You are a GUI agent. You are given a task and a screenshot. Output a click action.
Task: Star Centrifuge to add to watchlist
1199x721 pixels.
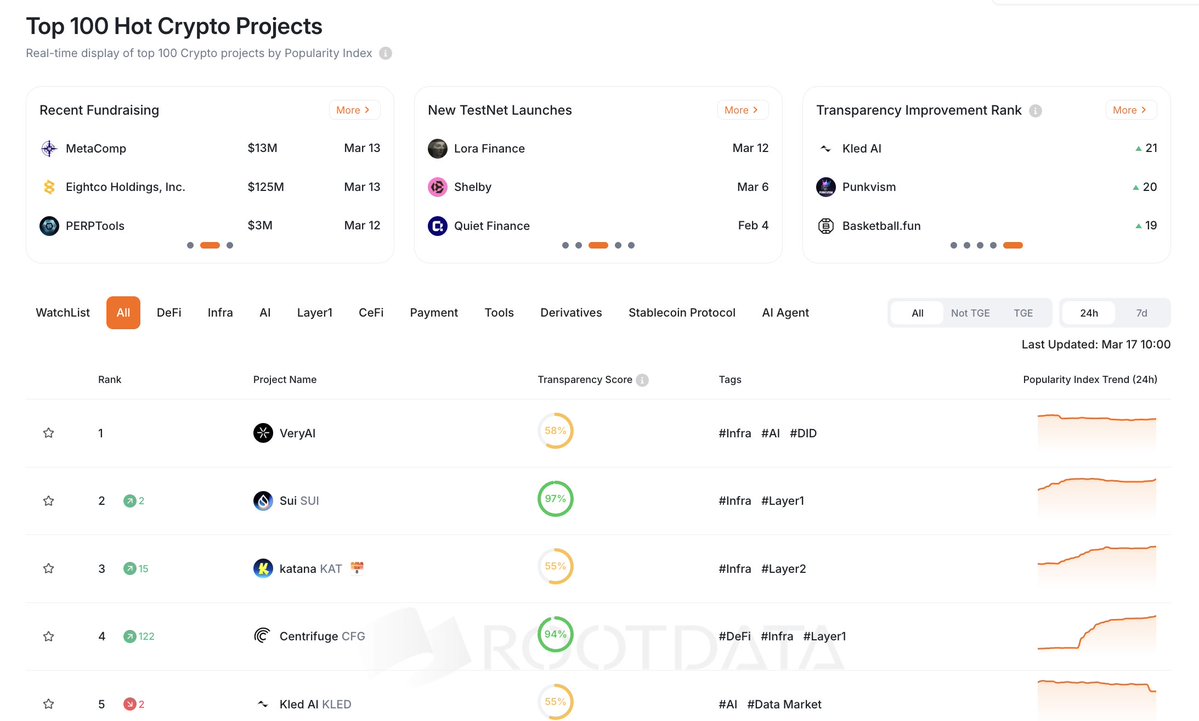[x=48, y=636]
